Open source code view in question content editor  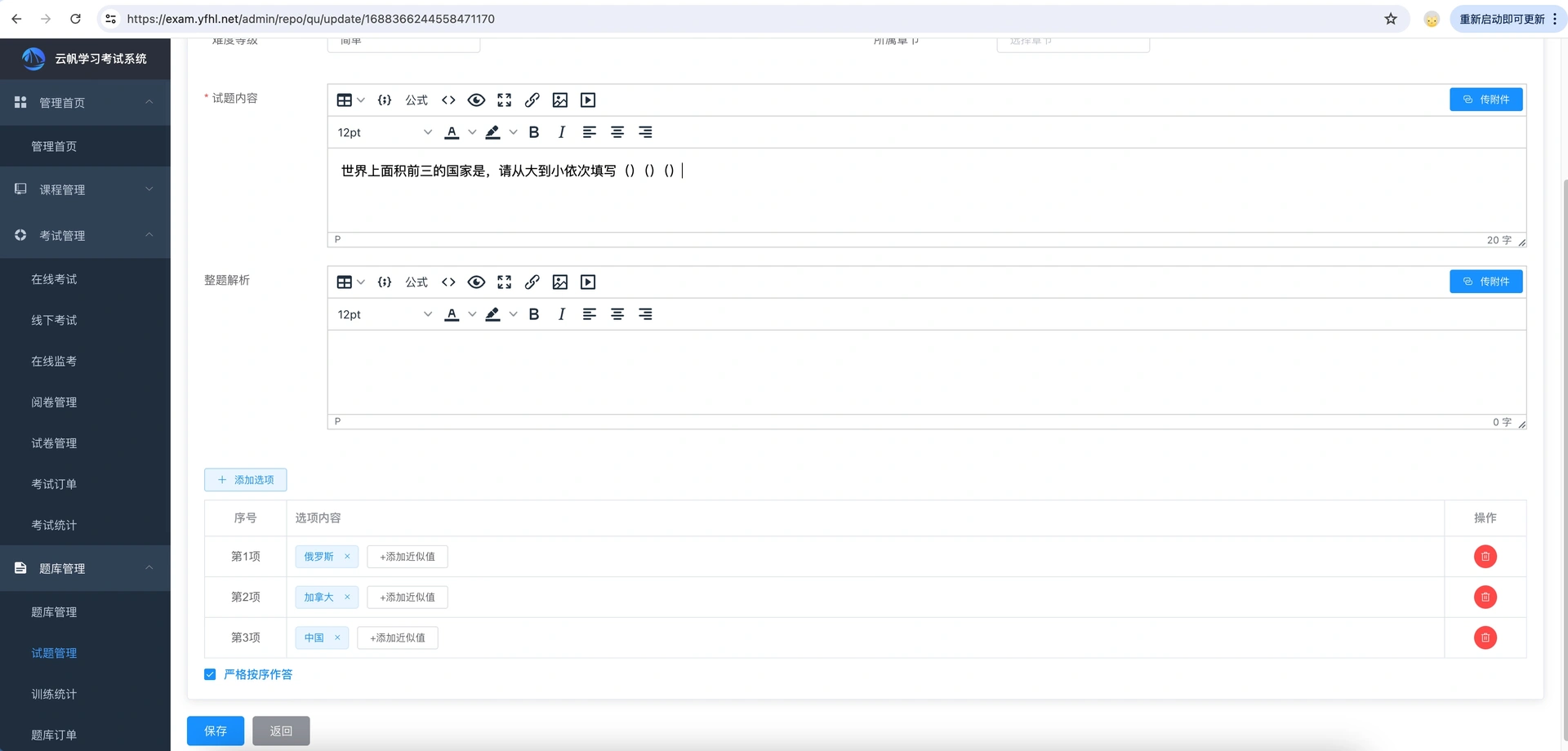tap(448, 100)
